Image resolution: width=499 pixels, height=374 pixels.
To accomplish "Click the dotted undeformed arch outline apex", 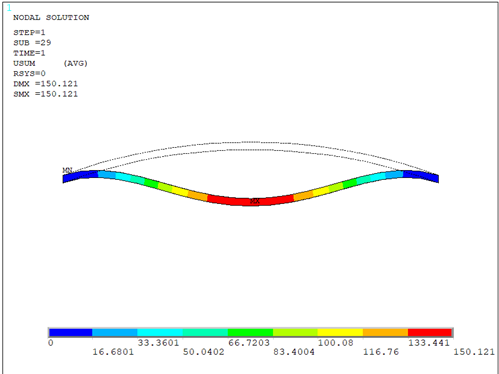I will pyautogui.click(x=250, y=142).
